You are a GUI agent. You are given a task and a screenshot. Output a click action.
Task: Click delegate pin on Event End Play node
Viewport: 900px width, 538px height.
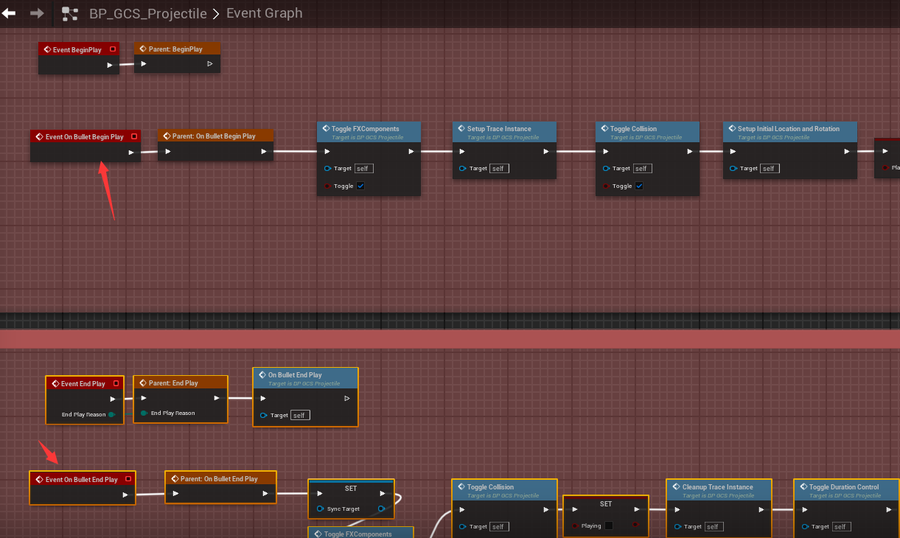click(x=116, y=383)
